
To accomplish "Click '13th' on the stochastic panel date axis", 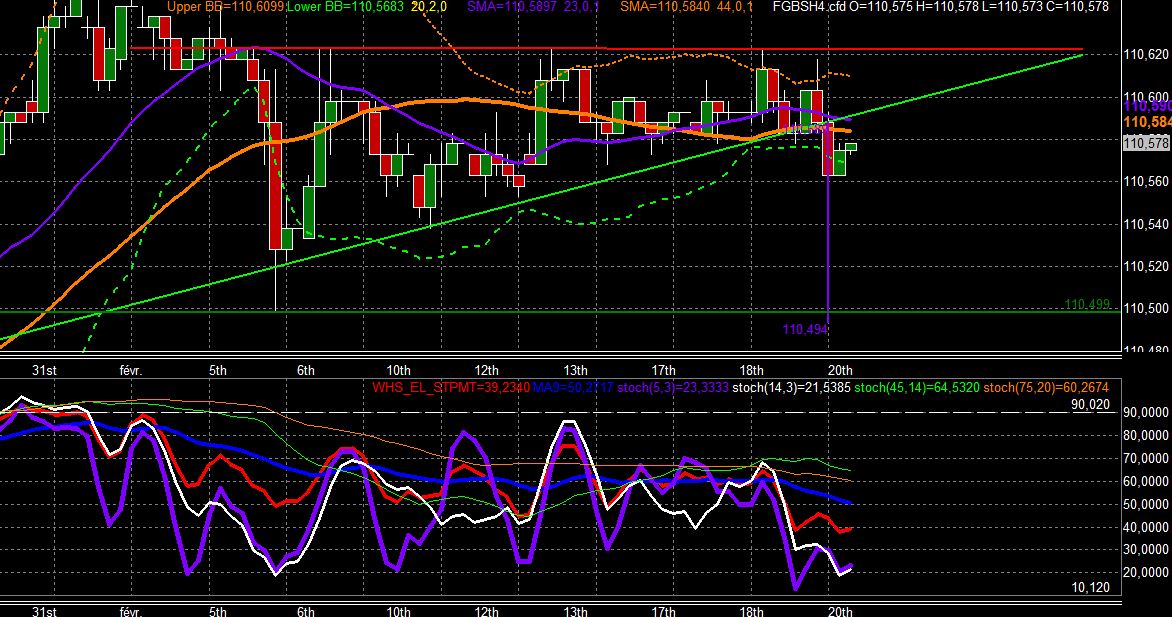I will click(575, 612).
